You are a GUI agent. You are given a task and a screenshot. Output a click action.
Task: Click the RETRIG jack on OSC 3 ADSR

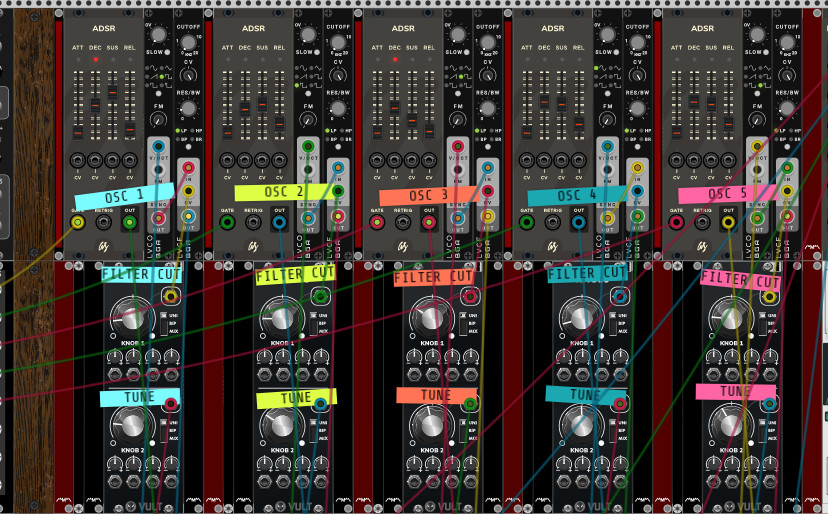pos(403,222)
